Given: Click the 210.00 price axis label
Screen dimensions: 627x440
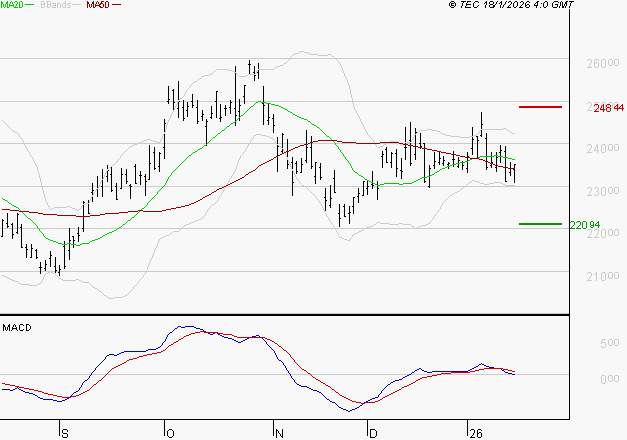Looking at the screenshot, I should point(603,276).
